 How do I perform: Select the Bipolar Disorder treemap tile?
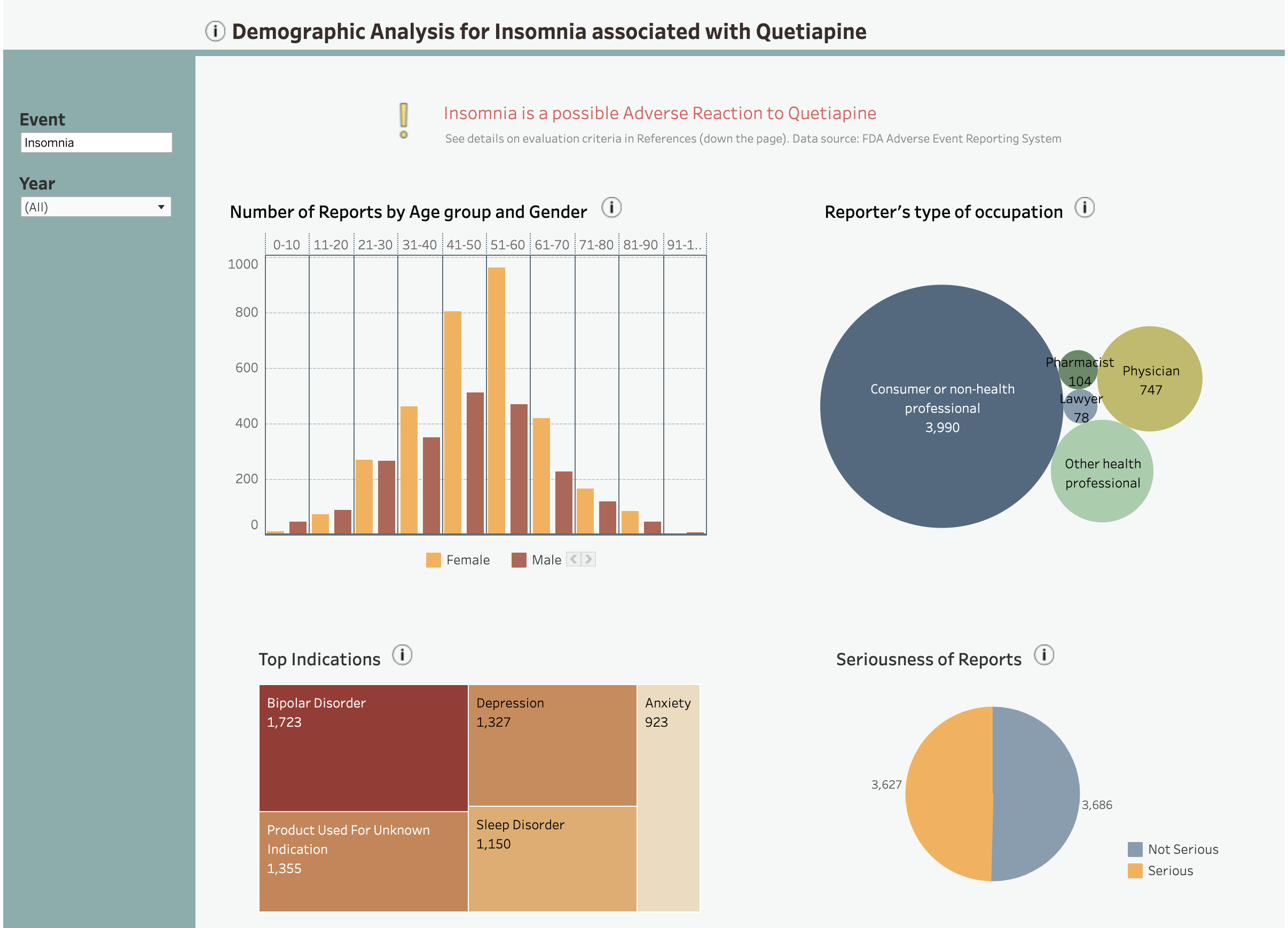pyautogui.click(x=364, y=748)
